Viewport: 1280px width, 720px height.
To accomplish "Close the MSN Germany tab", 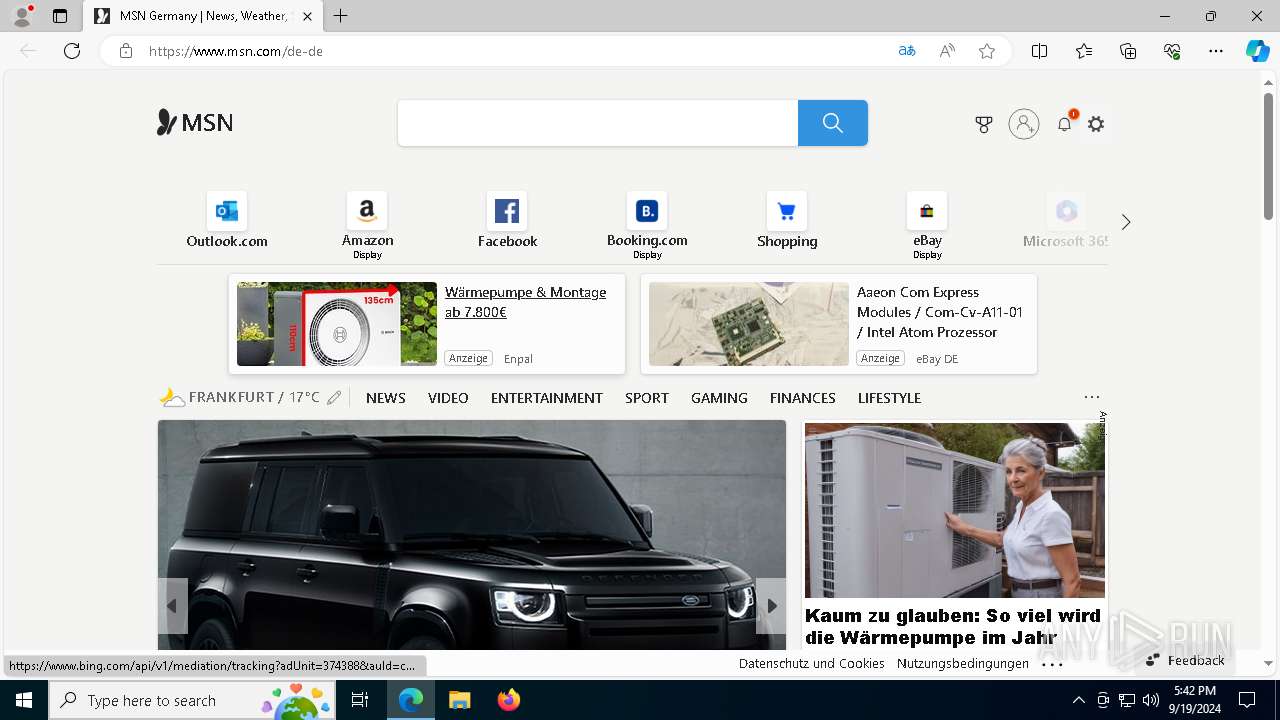I will coord(308,16).
